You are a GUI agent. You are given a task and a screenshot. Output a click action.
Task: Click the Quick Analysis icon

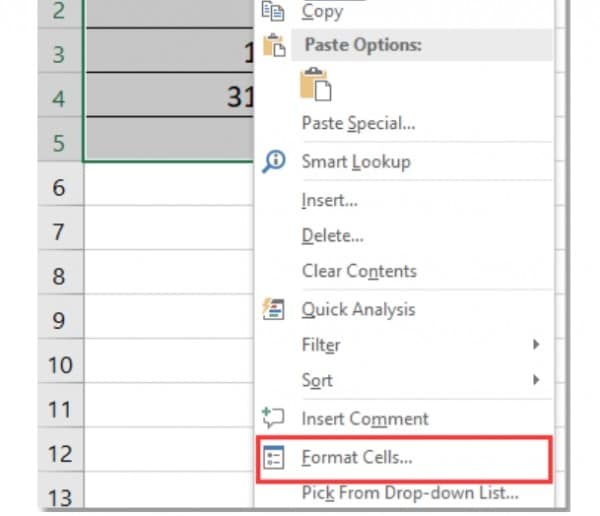273,309
